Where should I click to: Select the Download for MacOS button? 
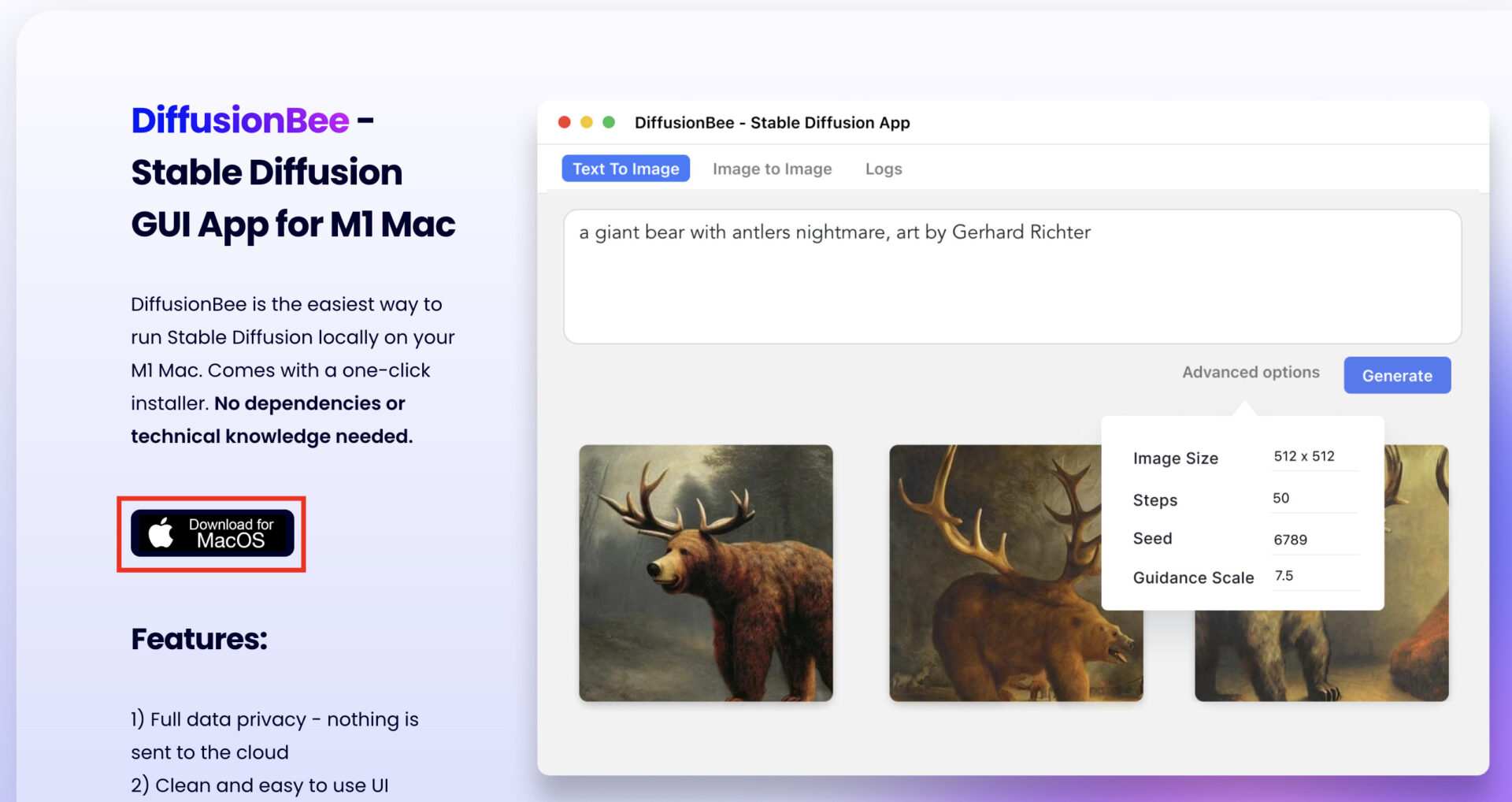click(x=212, y=533)
